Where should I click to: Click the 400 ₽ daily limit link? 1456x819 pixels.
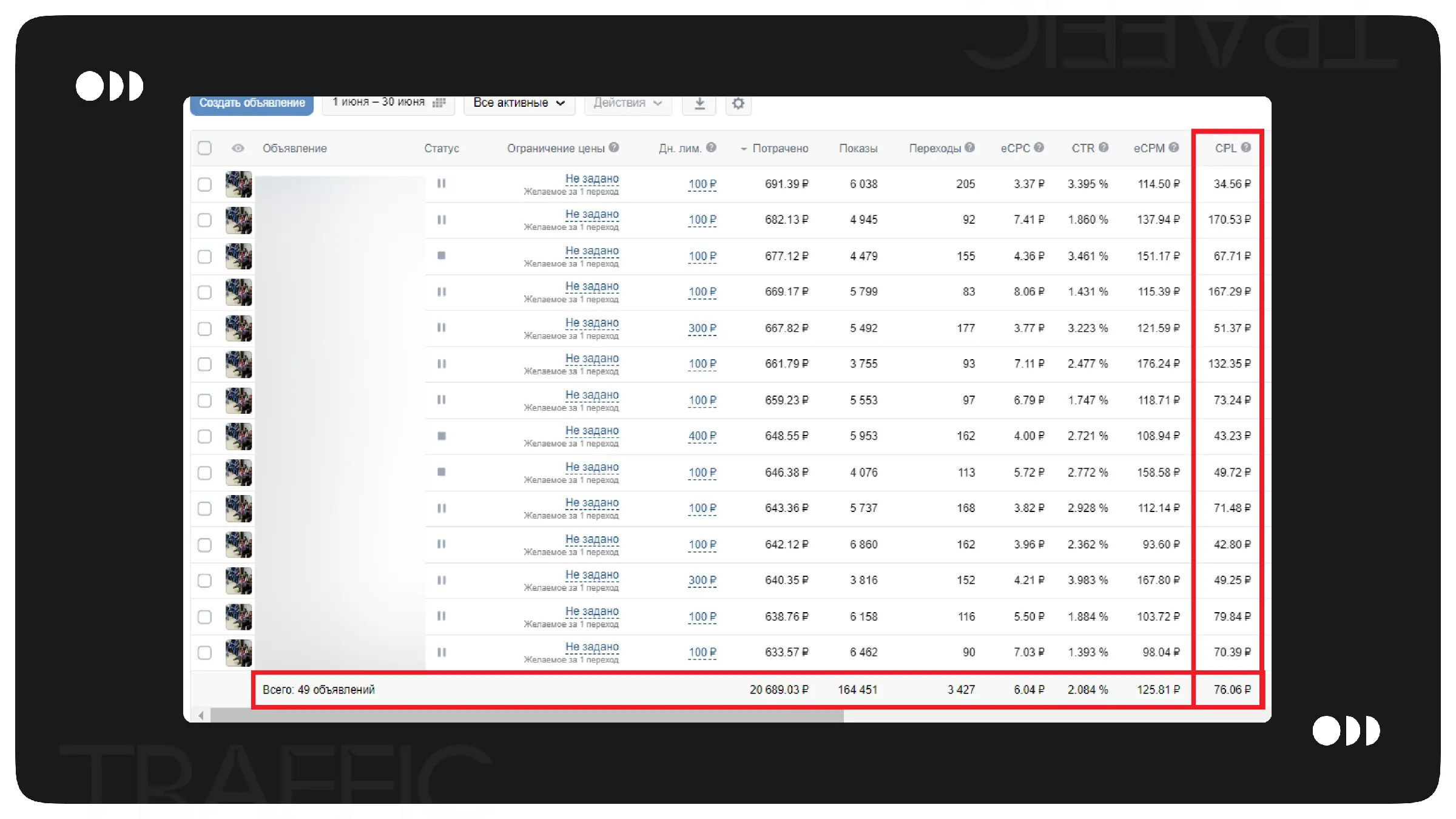point(702,436)
